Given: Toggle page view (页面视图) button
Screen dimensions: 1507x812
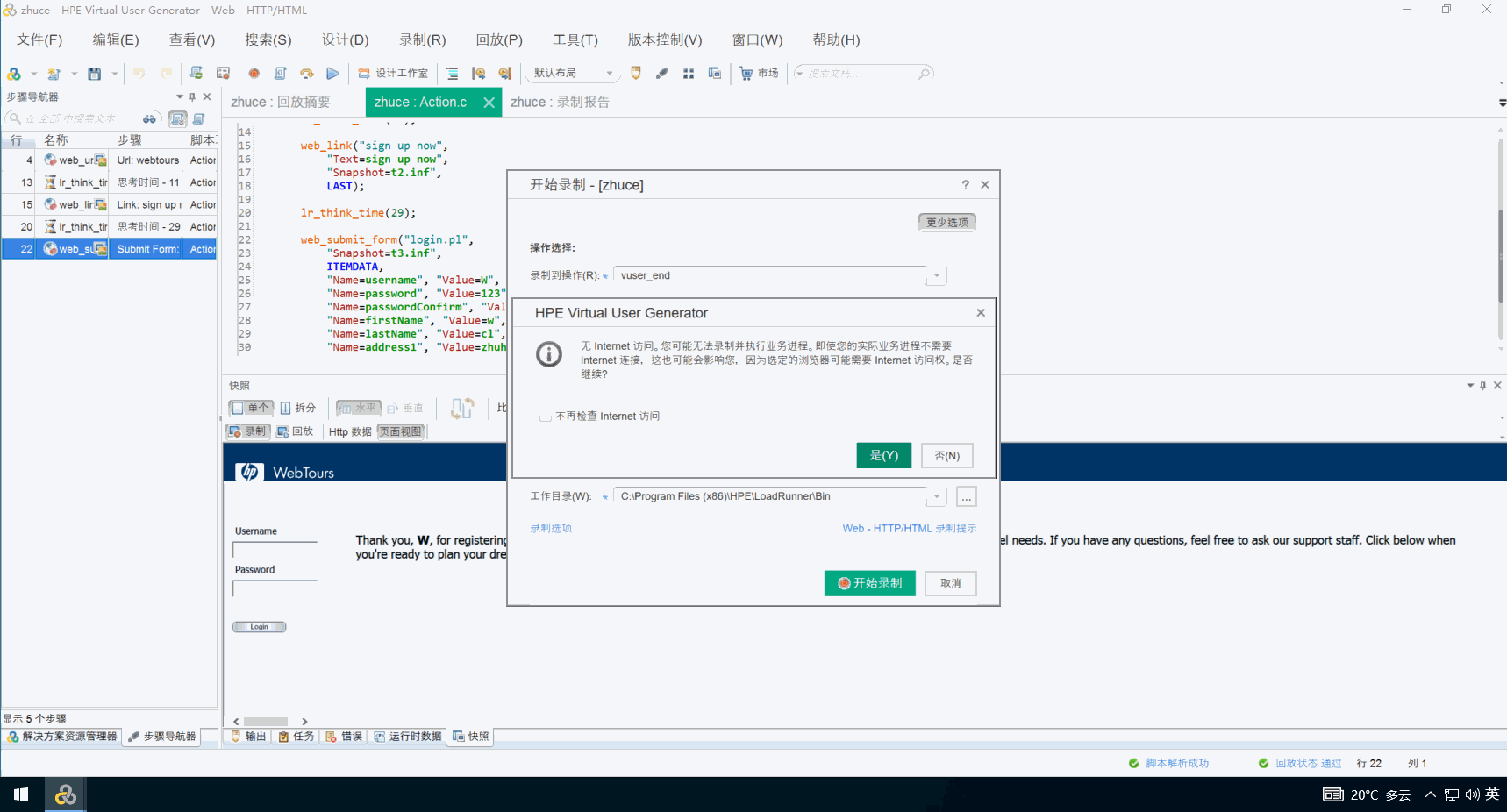Looking at the screenshot, I should (x=401, y=431).
